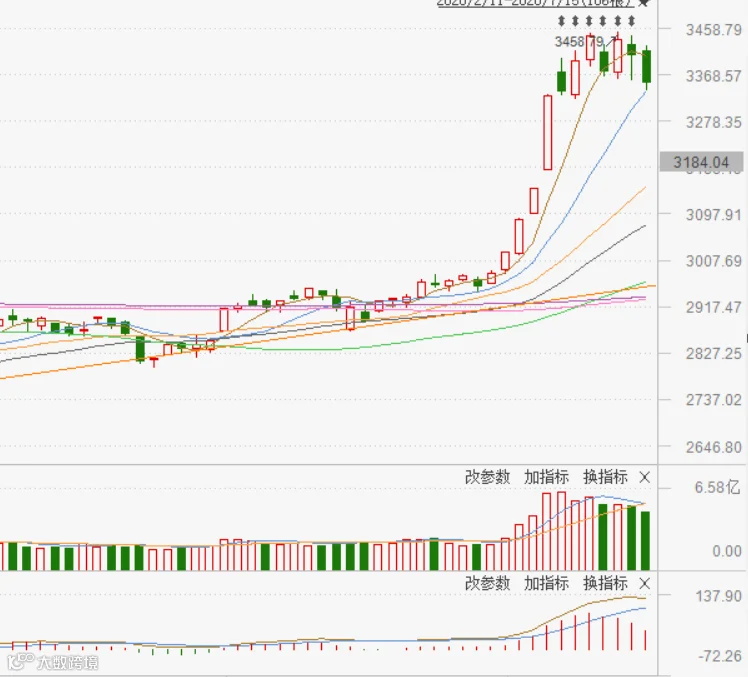Click 加指标 in the volume panel
The width and height of the screenshot is (748, 677).
pyautogui.click(x=546, y=477)
